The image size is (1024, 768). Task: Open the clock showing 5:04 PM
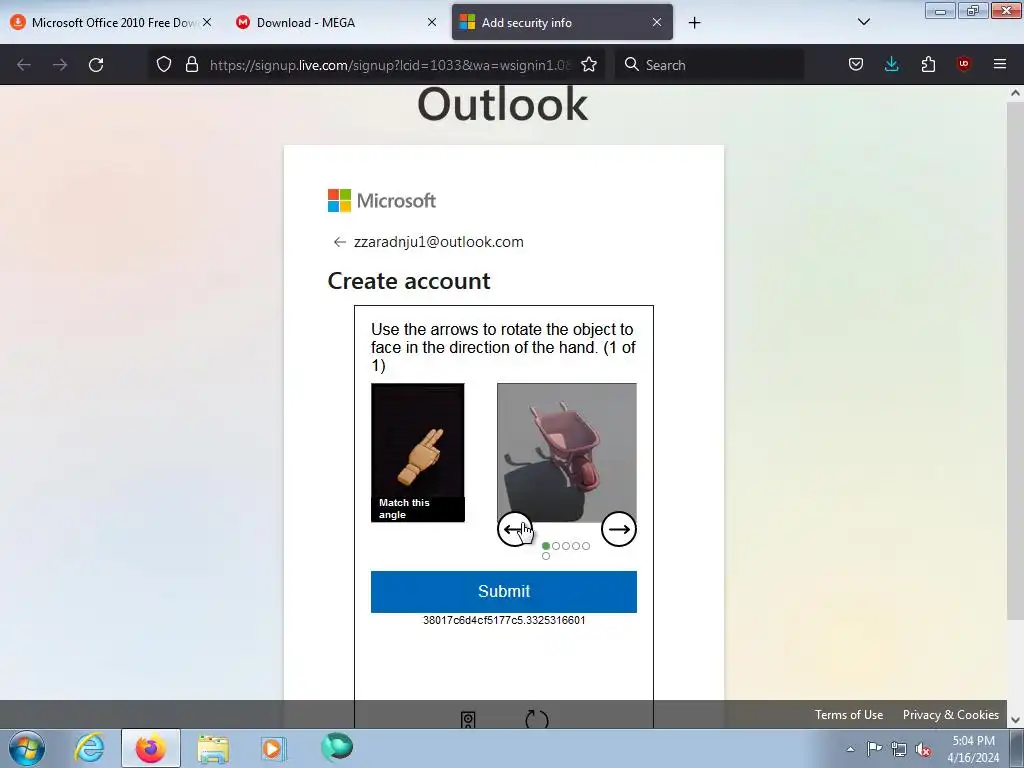973,749
